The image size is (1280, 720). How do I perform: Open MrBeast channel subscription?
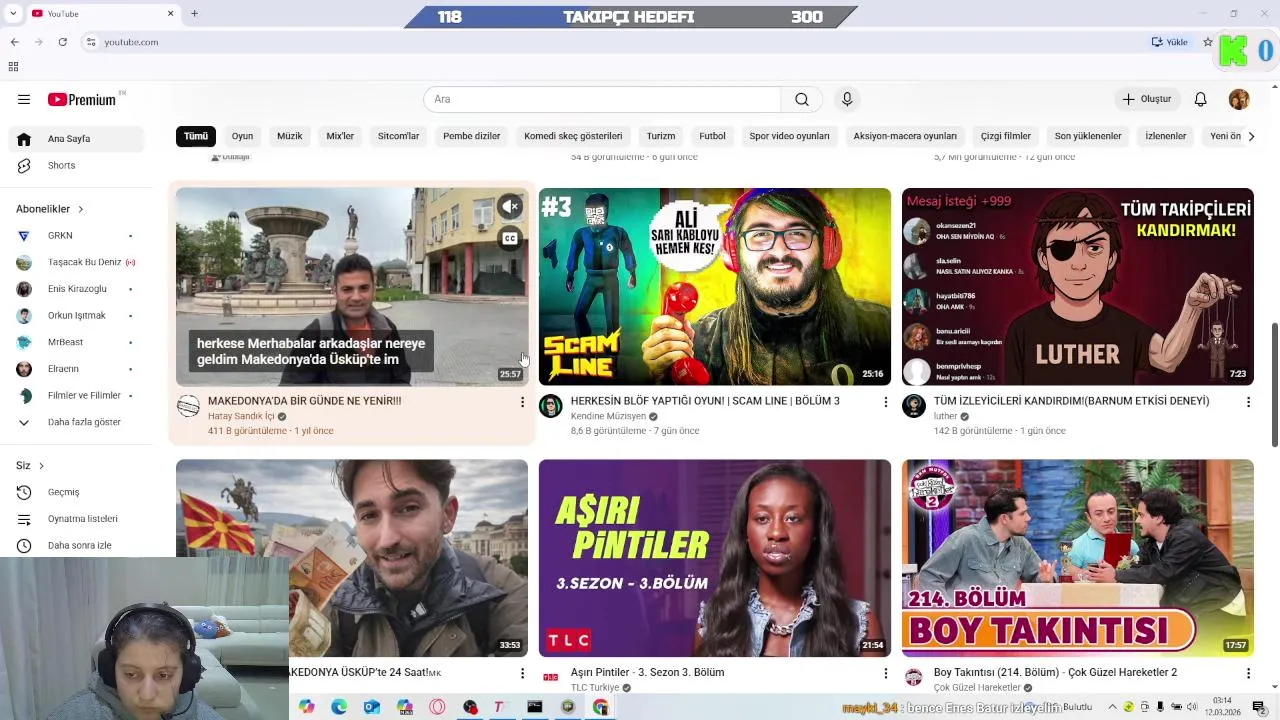pyautogui.click(x=76, y=342)
